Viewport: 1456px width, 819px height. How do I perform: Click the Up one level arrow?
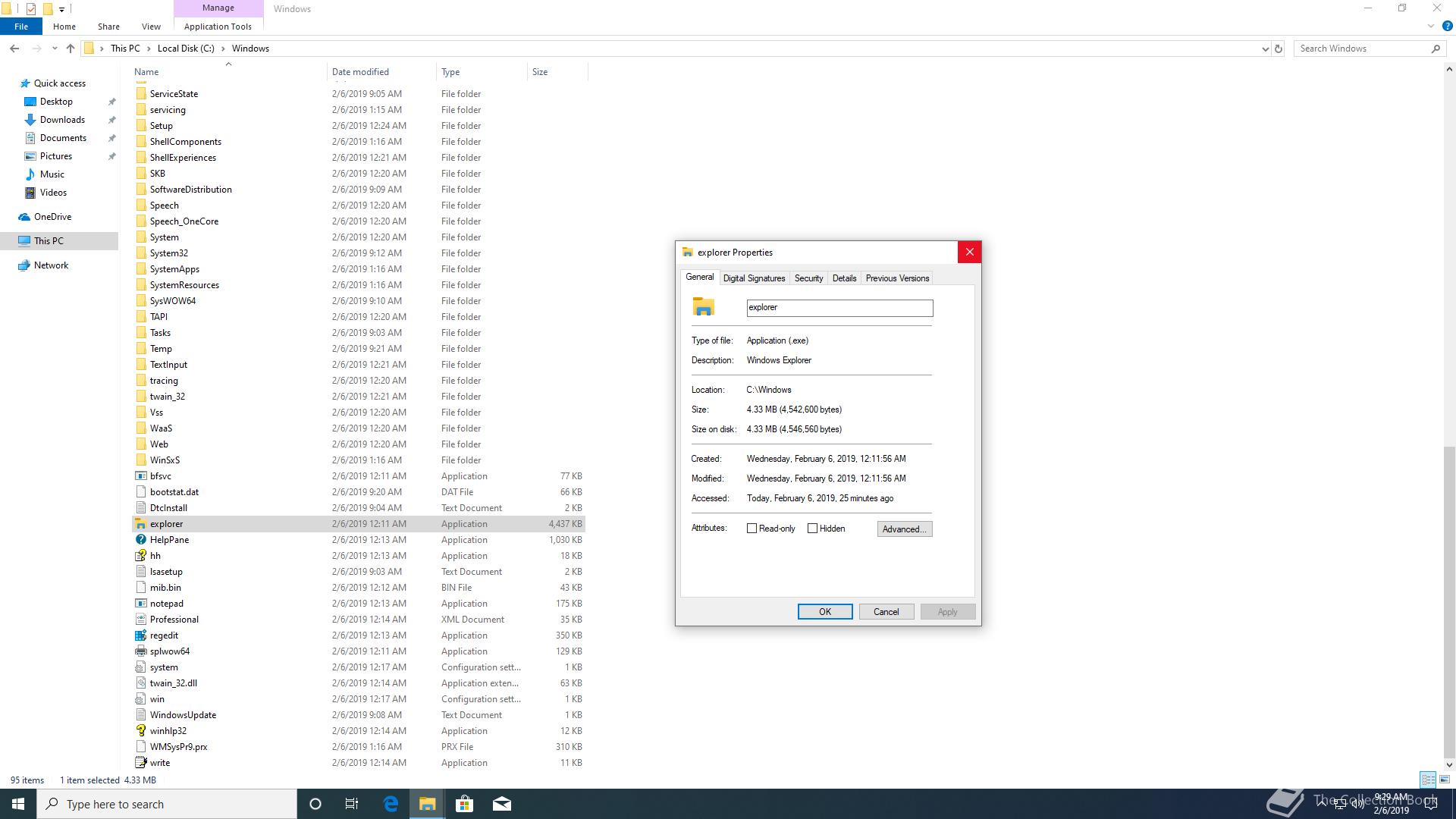click(71, 49)
